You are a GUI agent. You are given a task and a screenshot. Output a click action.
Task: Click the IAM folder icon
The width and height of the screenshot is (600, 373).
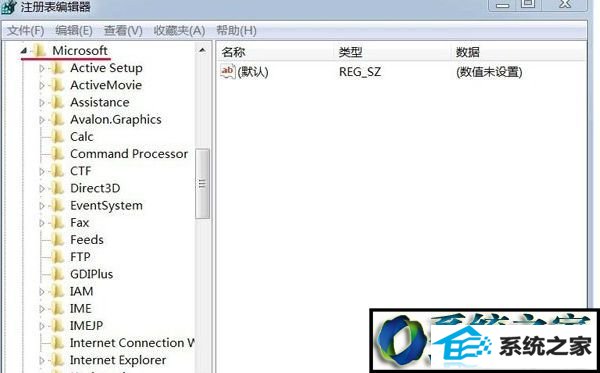tap(58, 292)
